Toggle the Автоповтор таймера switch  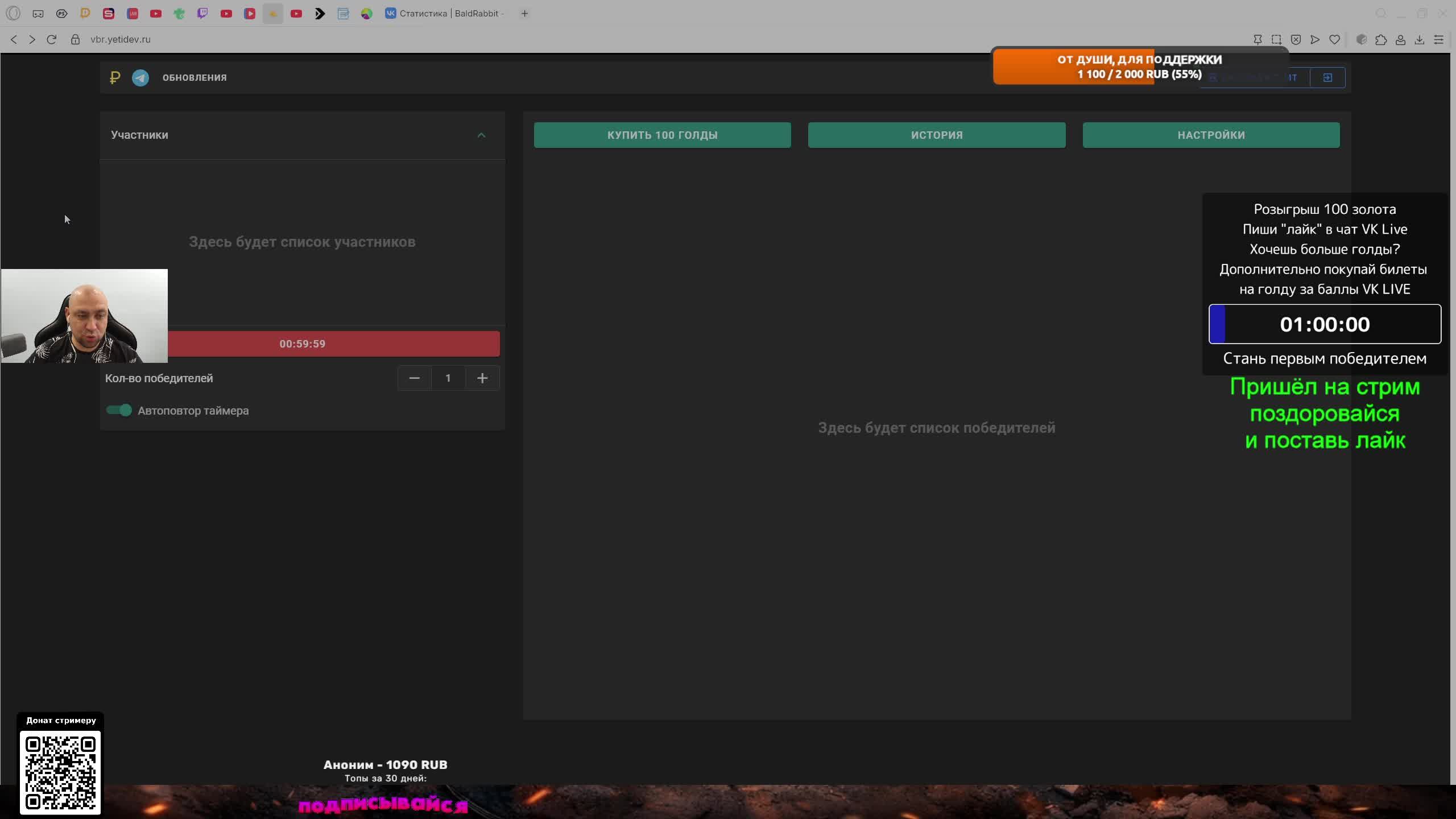(119, 411)
